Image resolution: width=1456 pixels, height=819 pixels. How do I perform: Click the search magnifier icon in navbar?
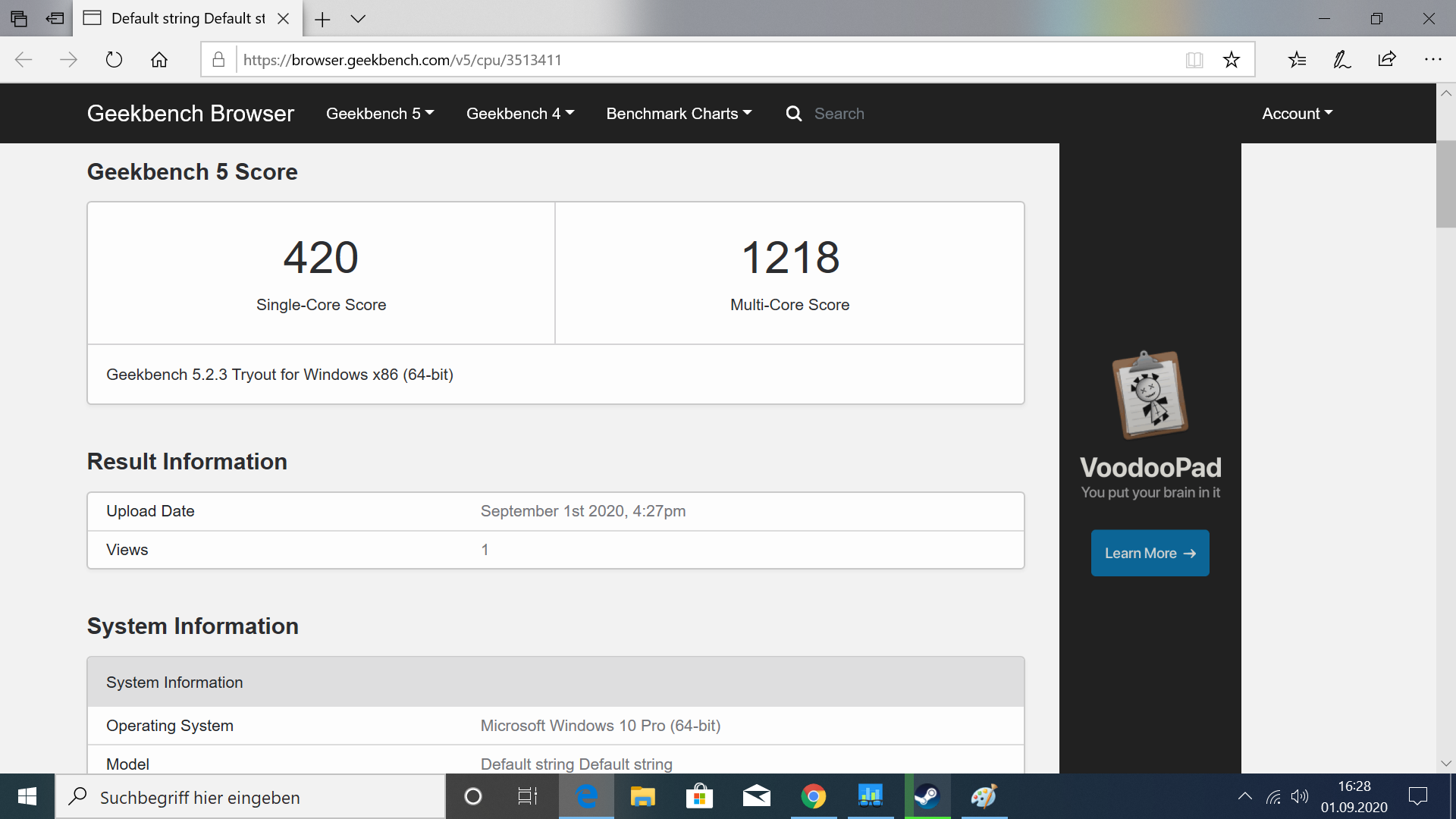[794, 114]
